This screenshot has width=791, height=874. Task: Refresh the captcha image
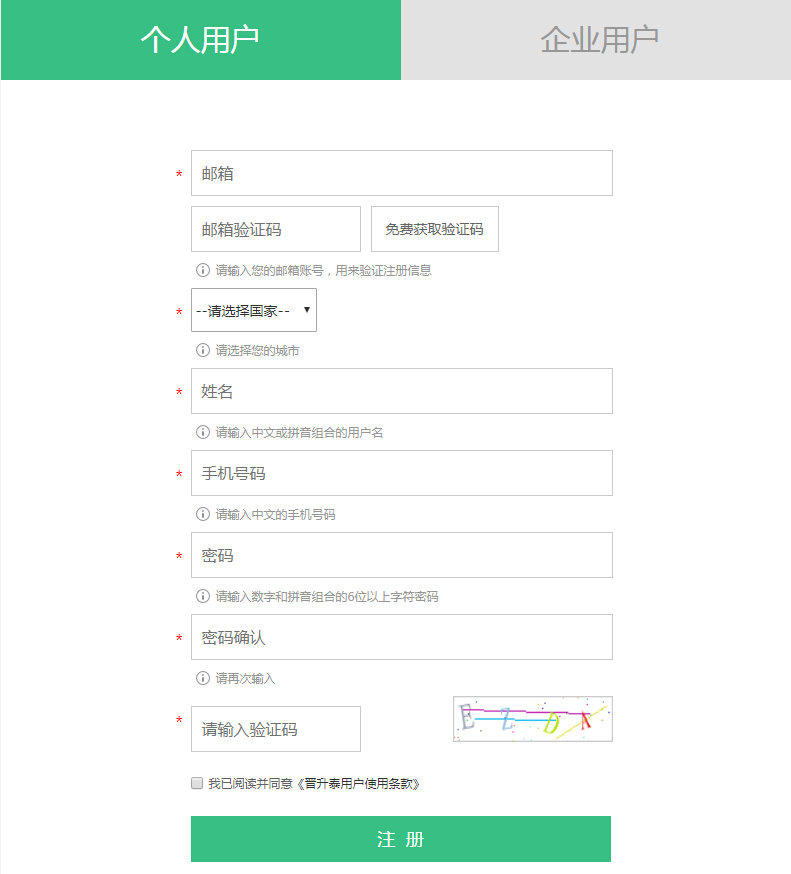pyautogui.click(x=532, y=719)
